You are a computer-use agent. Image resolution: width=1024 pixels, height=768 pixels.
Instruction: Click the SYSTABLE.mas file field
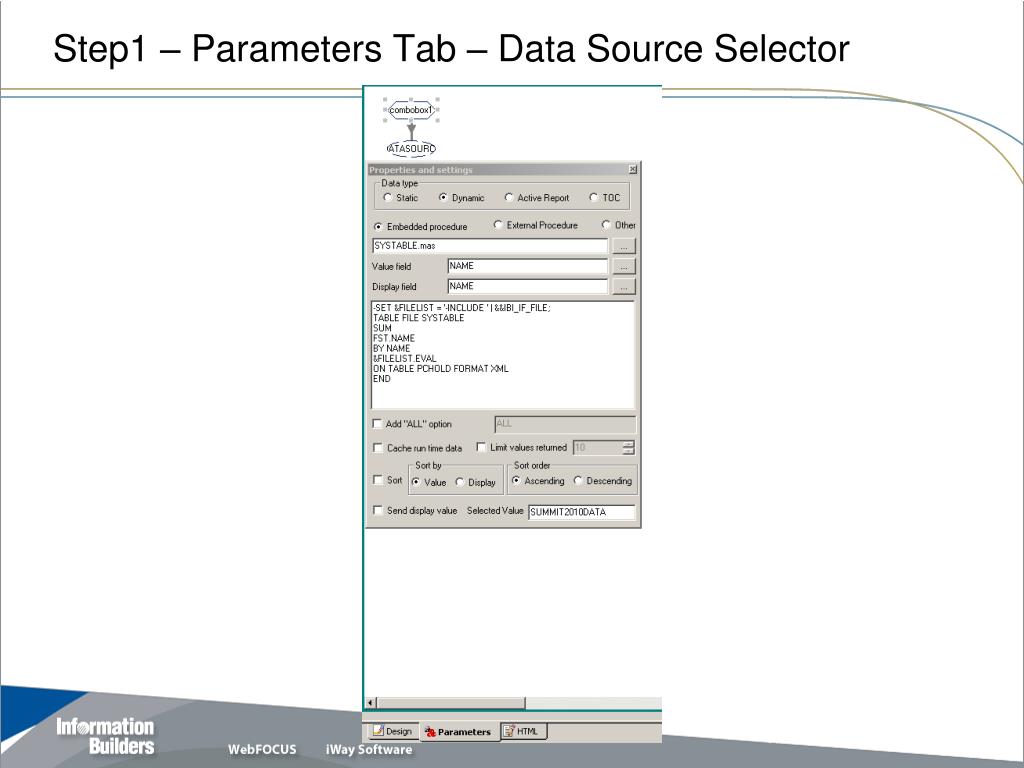tap(490, 246)
